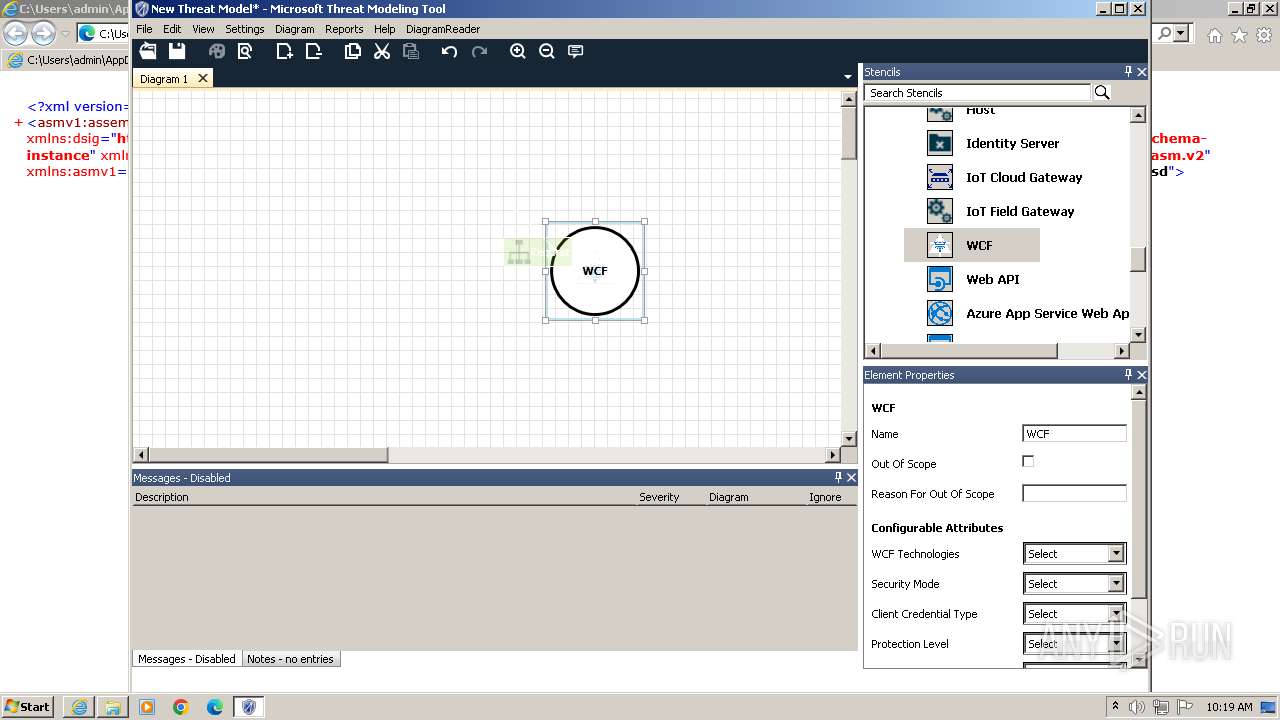Sort messages by Diagram column header

pos(729,497)
